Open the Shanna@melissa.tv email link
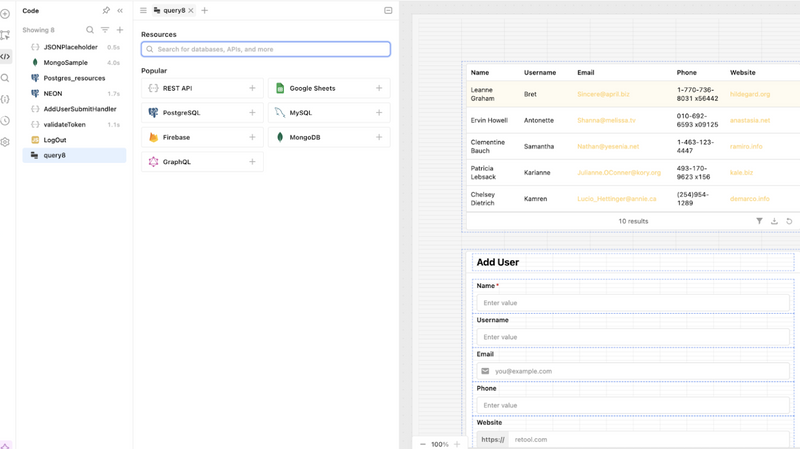800x449 pixels. click(x=606, y=120)
